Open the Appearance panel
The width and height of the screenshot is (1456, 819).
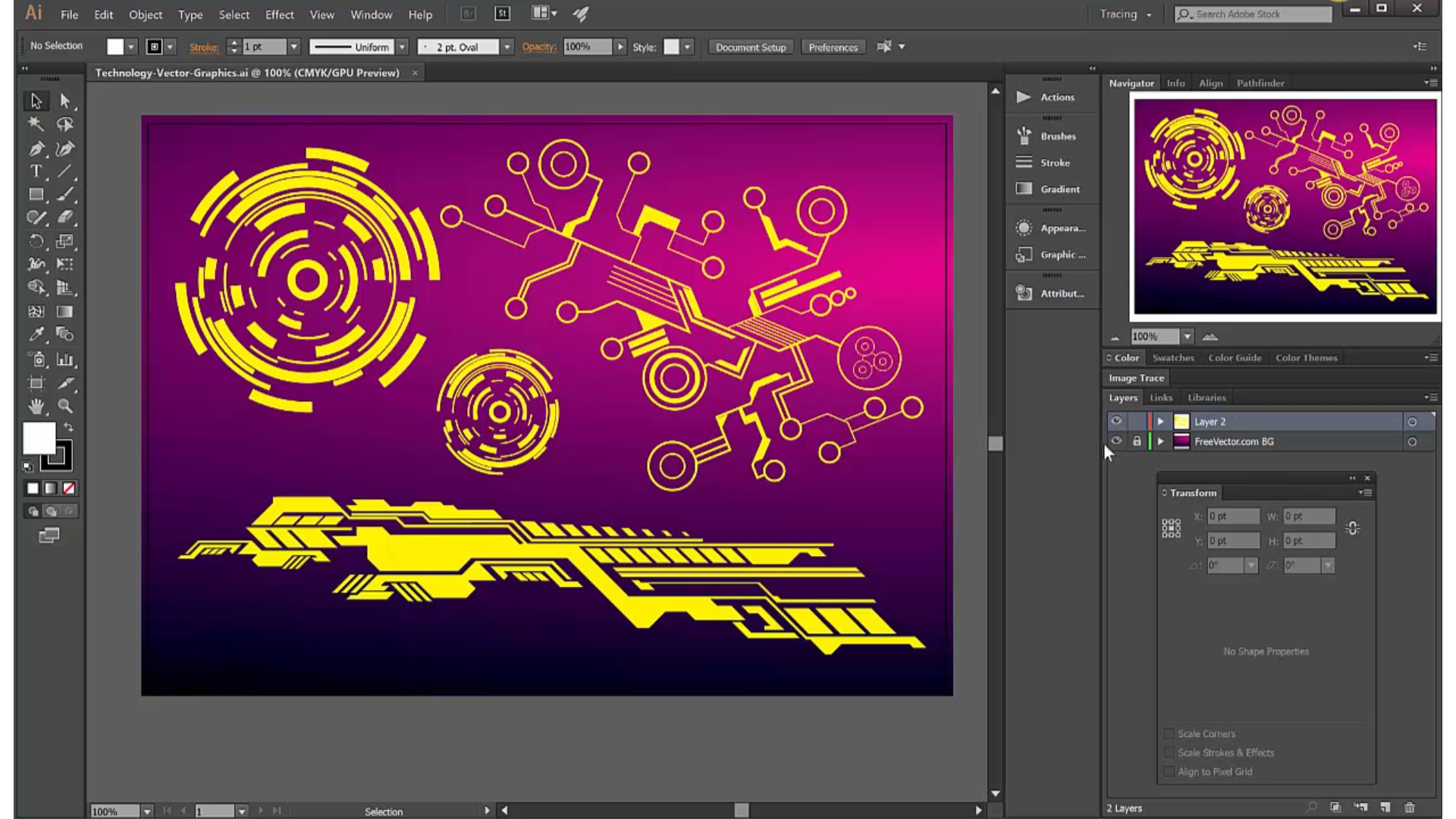click(1062, 227)
